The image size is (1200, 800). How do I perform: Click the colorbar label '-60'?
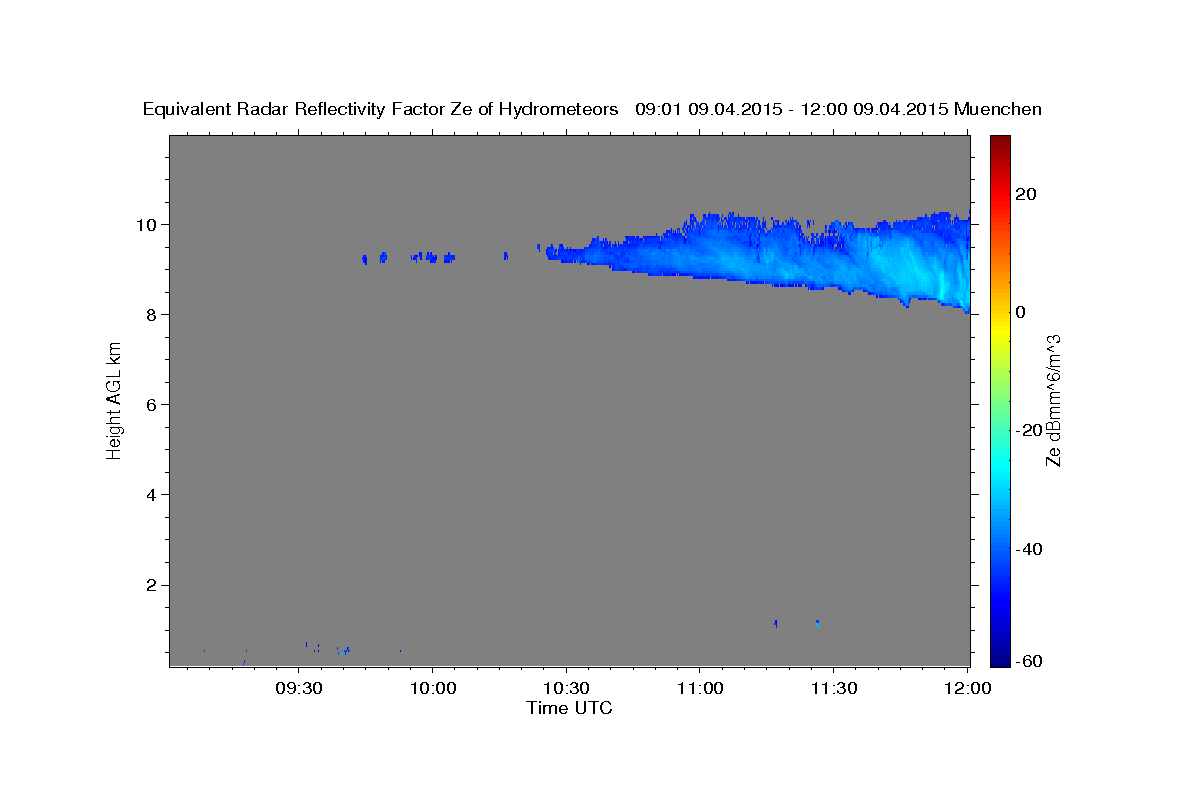point(1028,661)
